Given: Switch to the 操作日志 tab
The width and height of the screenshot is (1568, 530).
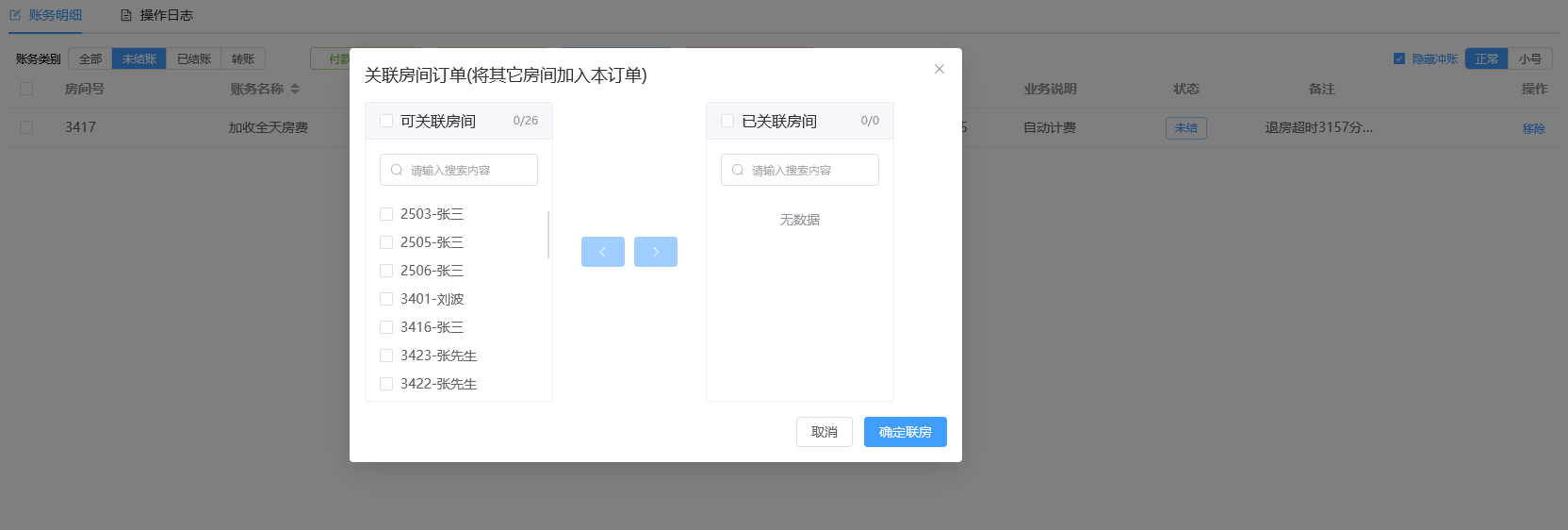Looking at the screenshot, I should 156,15.
